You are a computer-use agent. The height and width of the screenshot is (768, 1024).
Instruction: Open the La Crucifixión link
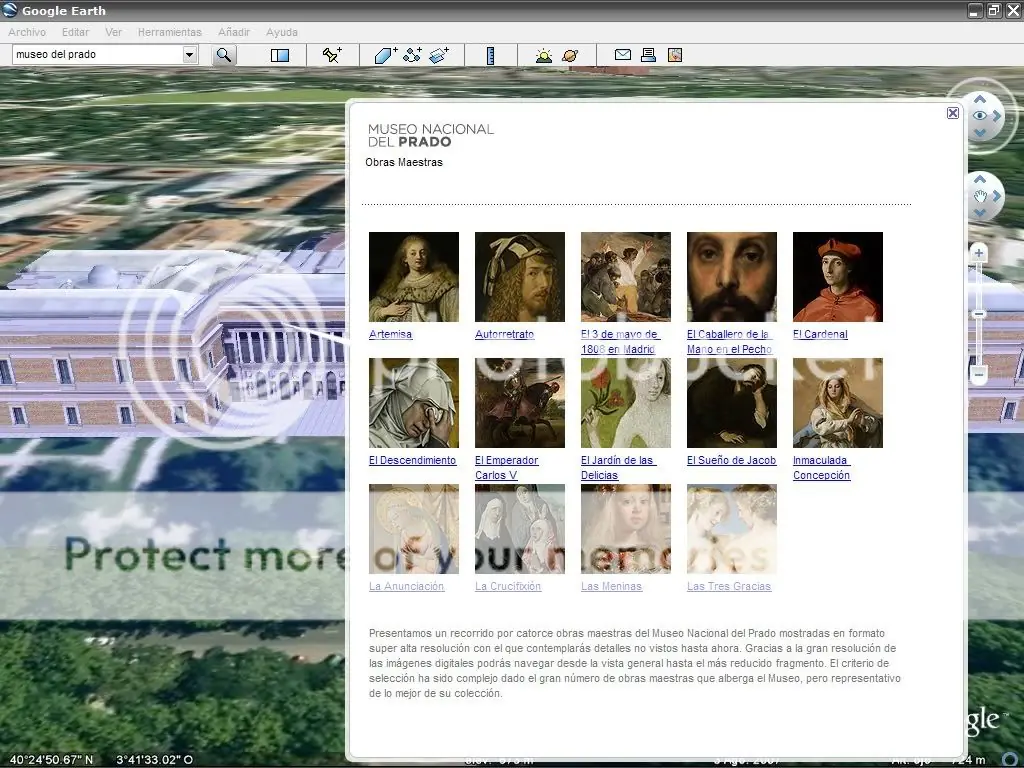[507, 586]
